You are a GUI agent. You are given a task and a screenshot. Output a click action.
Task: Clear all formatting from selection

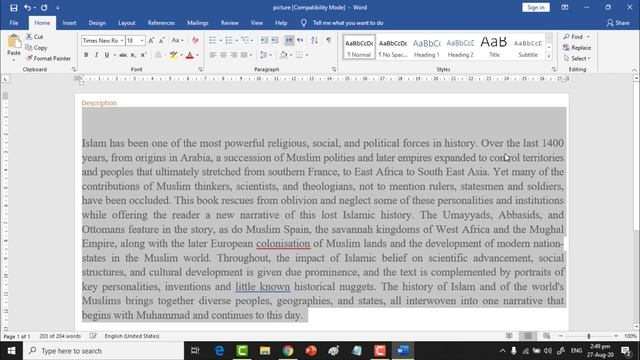coord(195,40)
